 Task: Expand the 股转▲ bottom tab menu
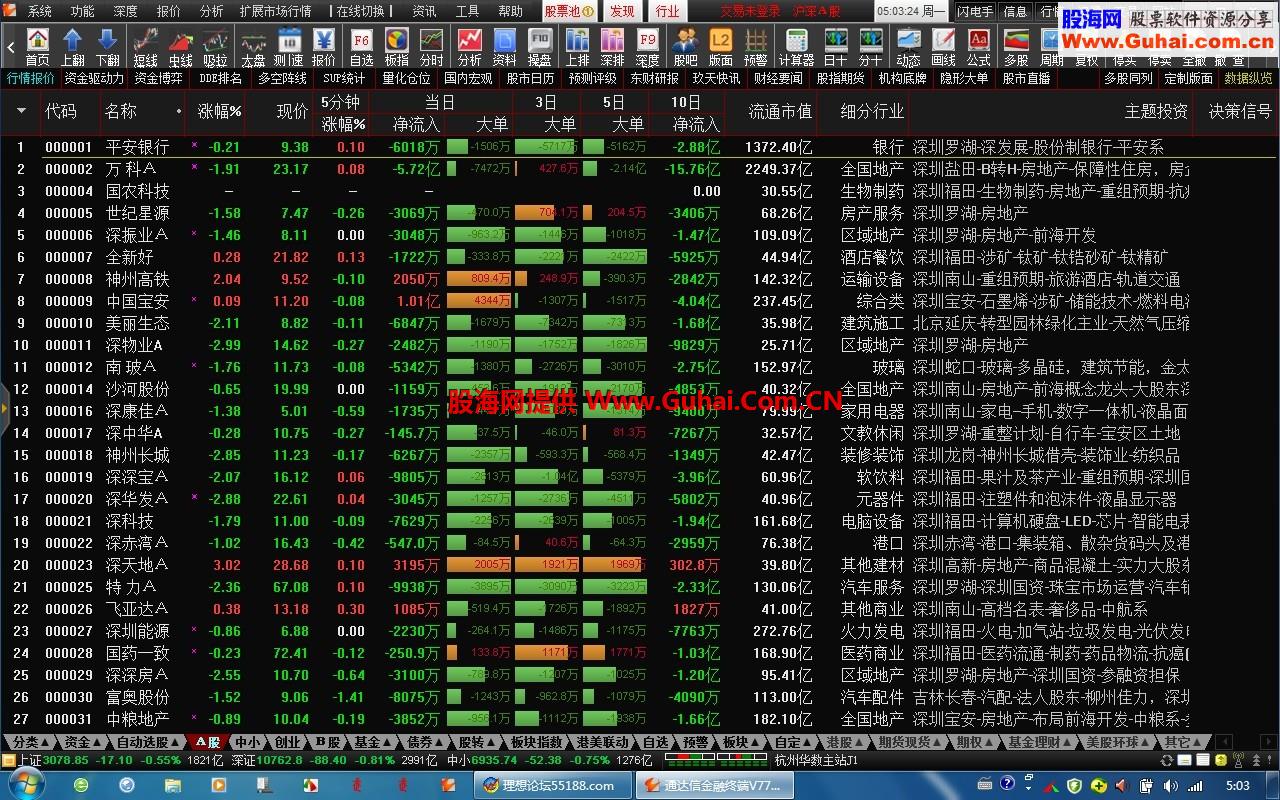pos(476,742)
